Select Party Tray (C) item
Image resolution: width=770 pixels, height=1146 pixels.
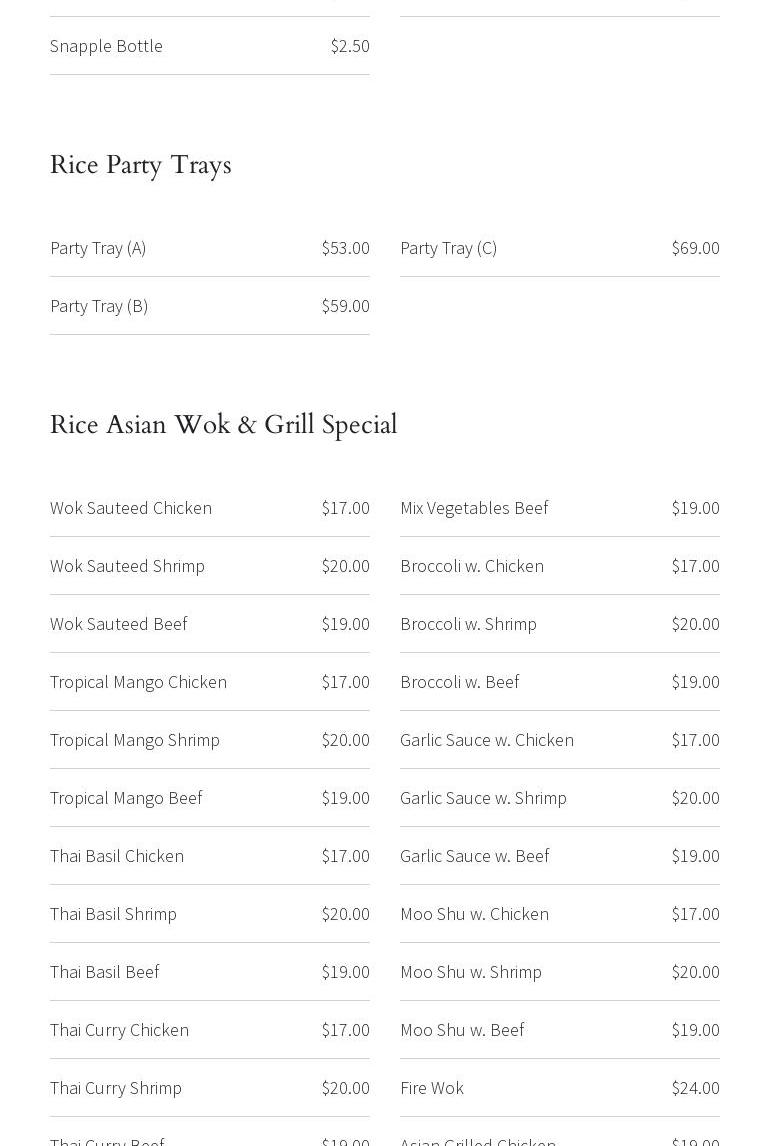tap(448, 248)
